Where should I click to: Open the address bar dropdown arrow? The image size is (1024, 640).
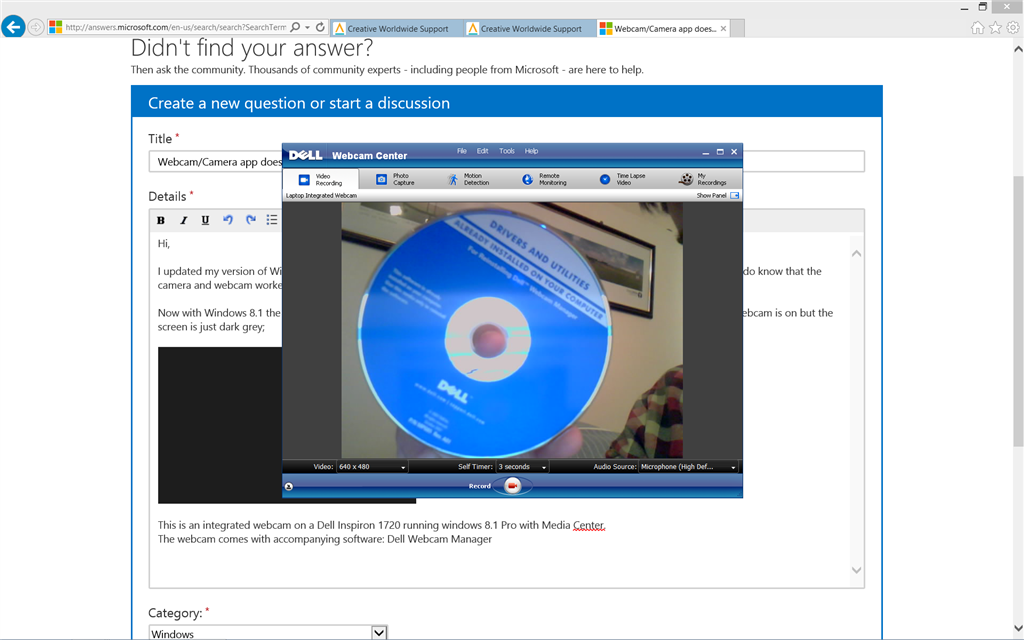308,27
